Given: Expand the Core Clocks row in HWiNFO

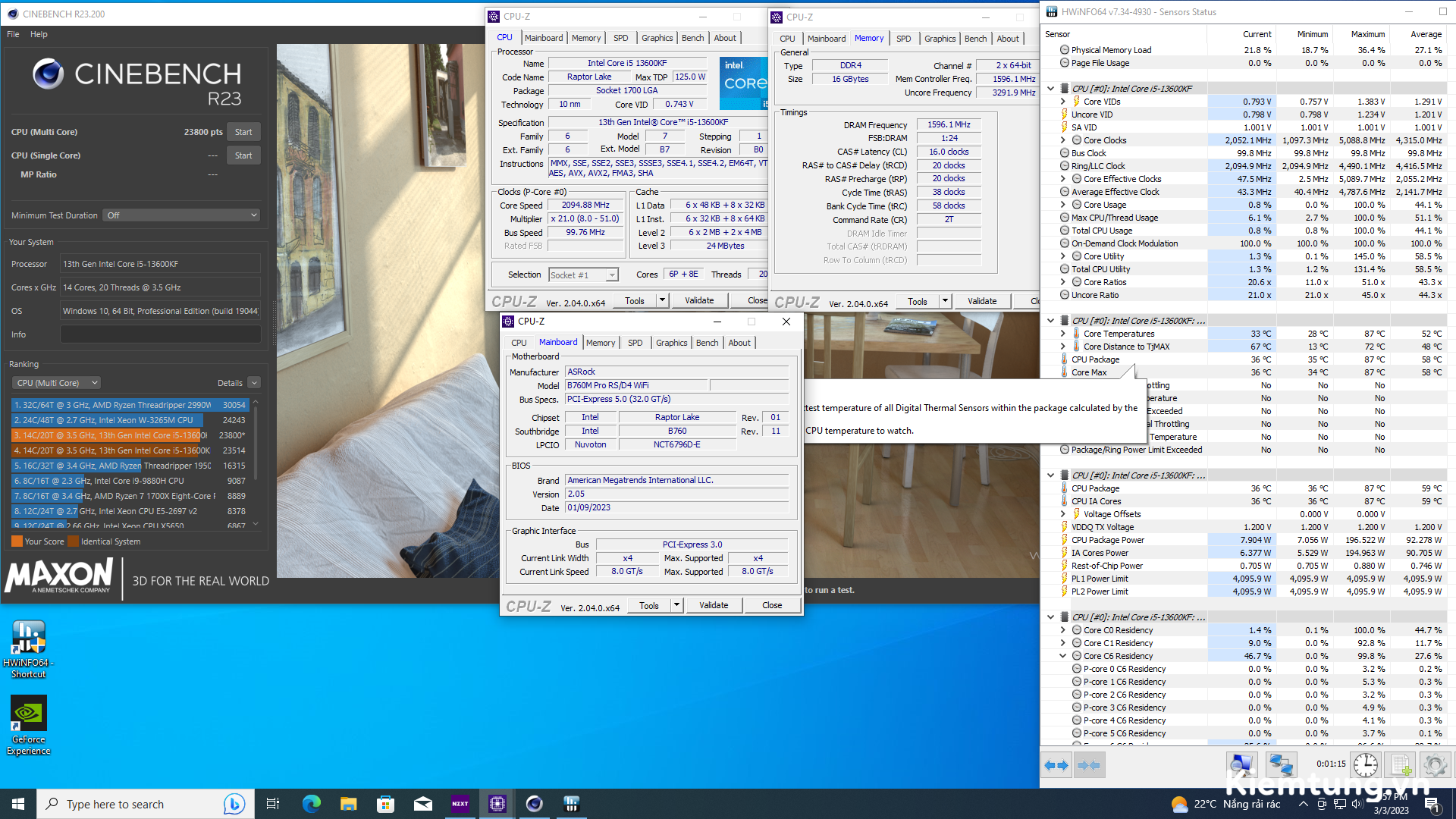Looking at the screenshot, I should tap(1062, 140).
